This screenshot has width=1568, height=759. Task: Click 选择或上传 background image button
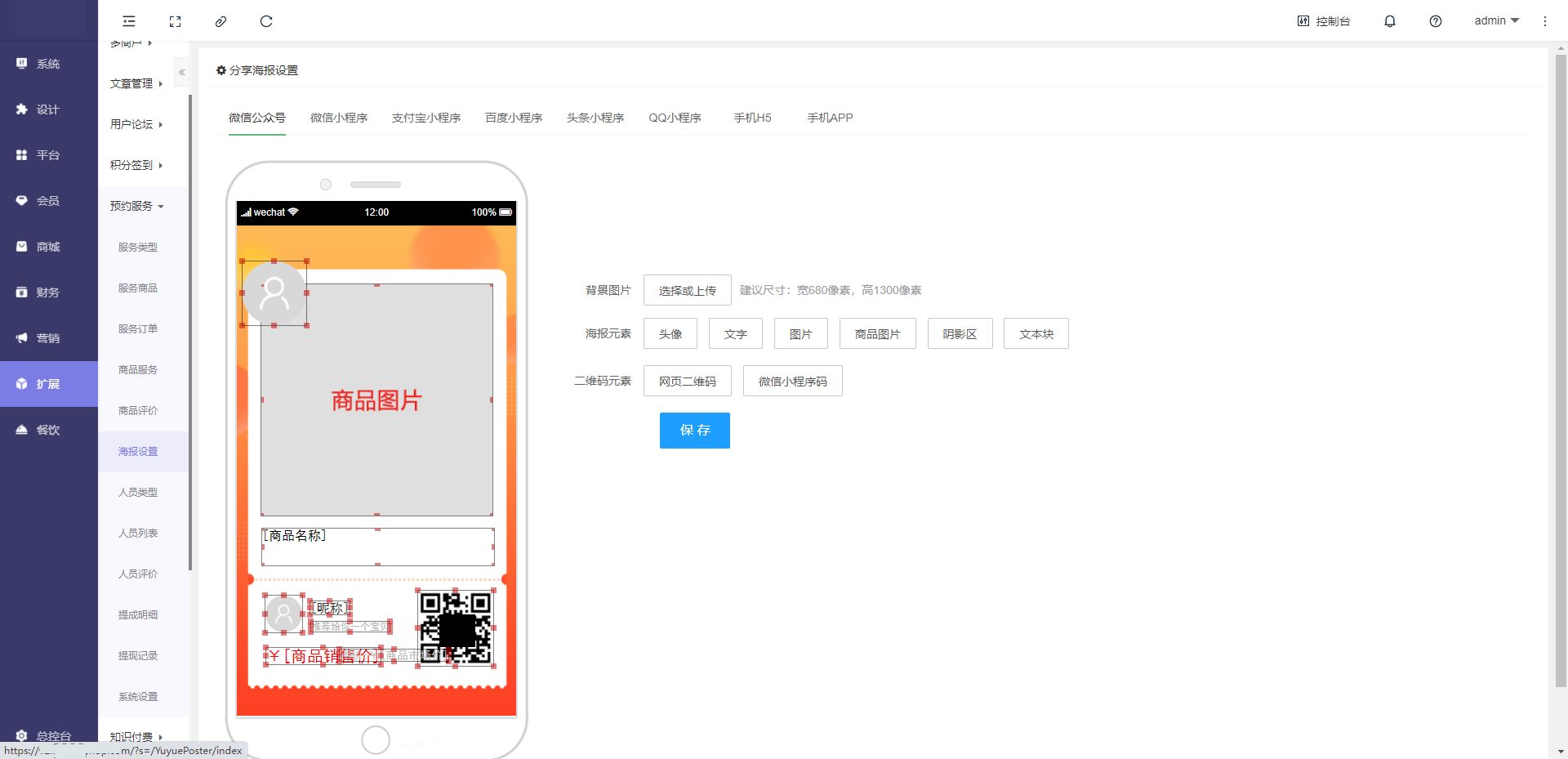687,291
